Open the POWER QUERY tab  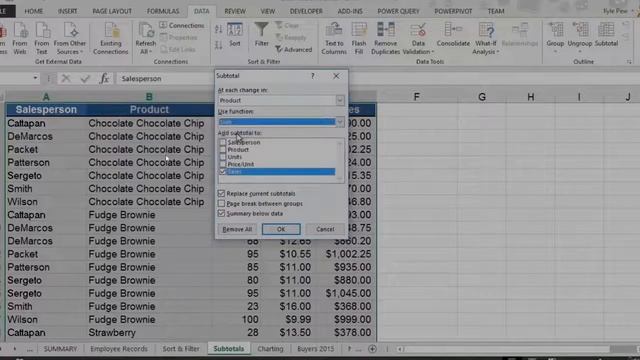tap(398, 11)
